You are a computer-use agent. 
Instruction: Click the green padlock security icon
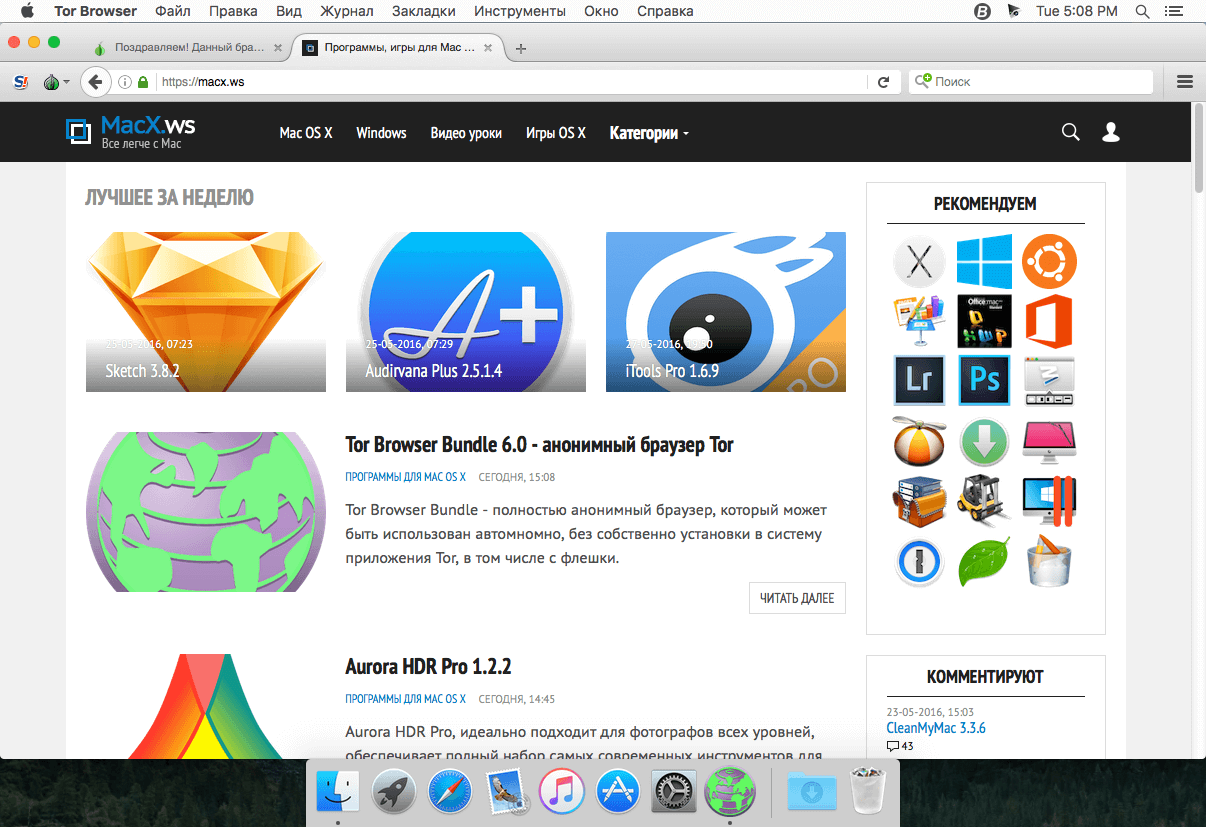(144, 82)
